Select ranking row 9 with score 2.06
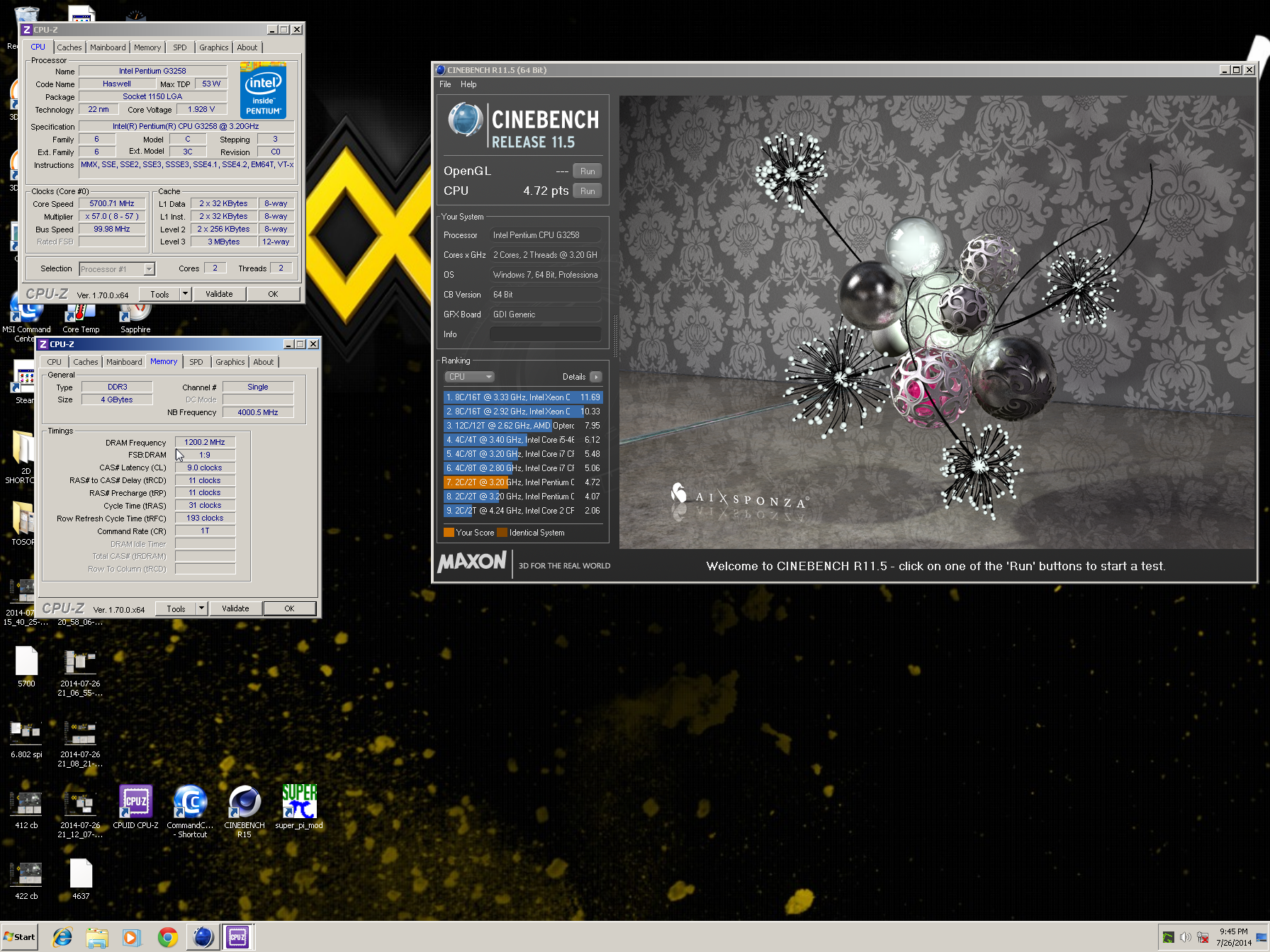 coord(523,511)
